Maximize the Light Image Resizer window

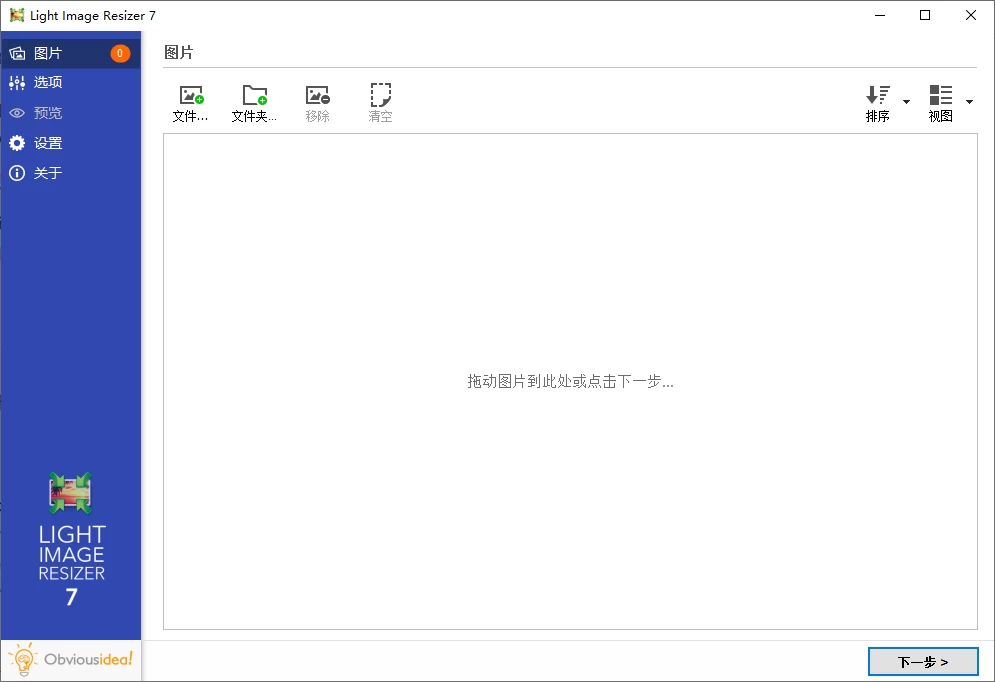click(x=925, y=15)
